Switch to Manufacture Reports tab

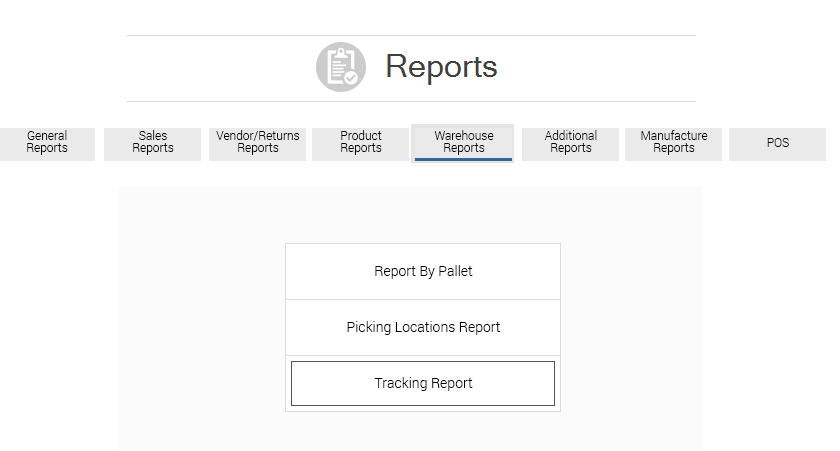click(x=674, y=143)
